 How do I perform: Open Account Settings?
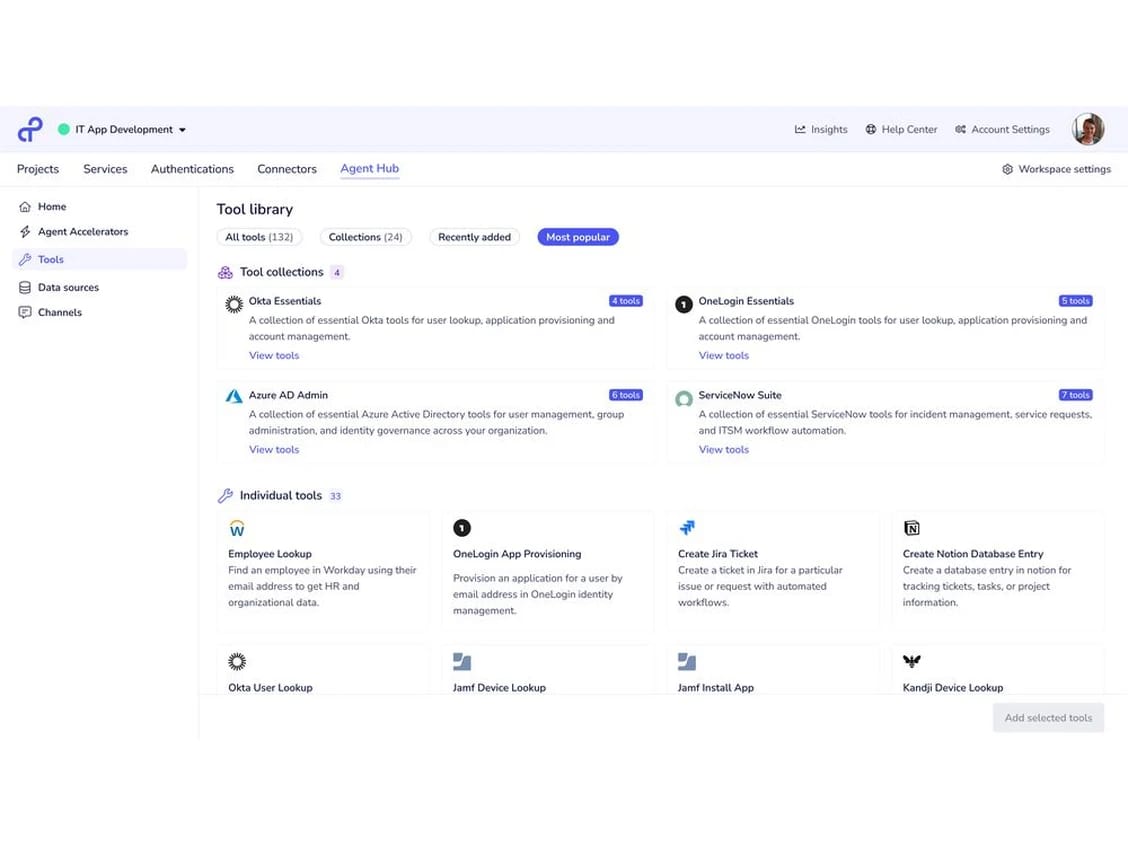(1002, 129)
